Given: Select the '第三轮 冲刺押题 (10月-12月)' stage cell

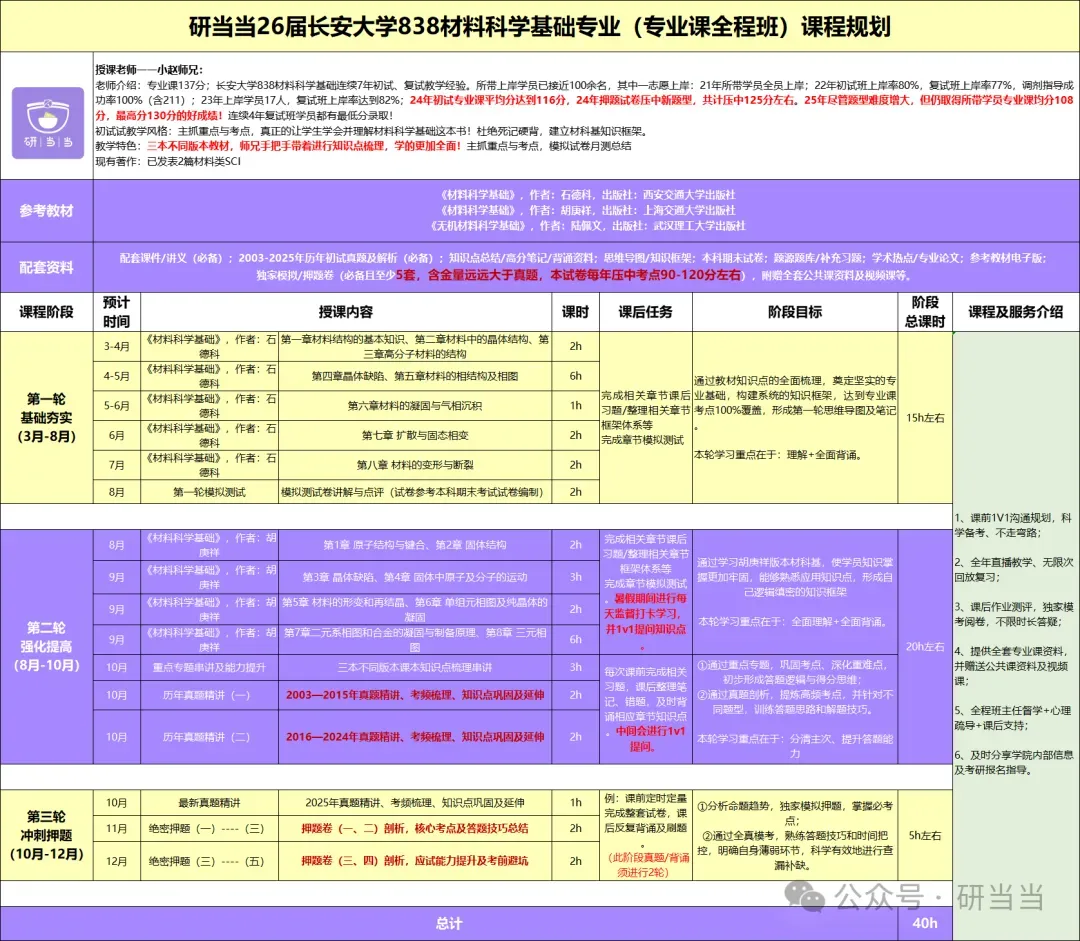Looking at the screenshot, I should (46, 835).
